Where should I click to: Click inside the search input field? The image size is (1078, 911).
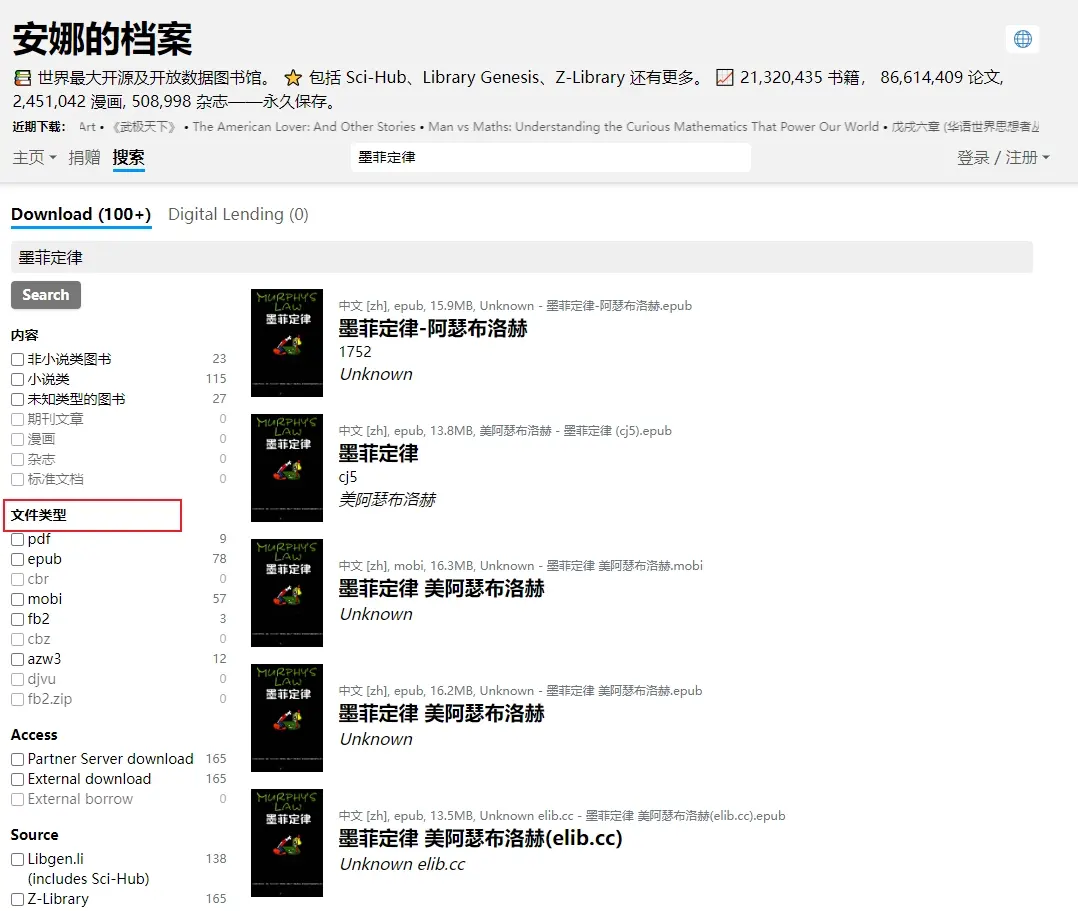point(550,157)
